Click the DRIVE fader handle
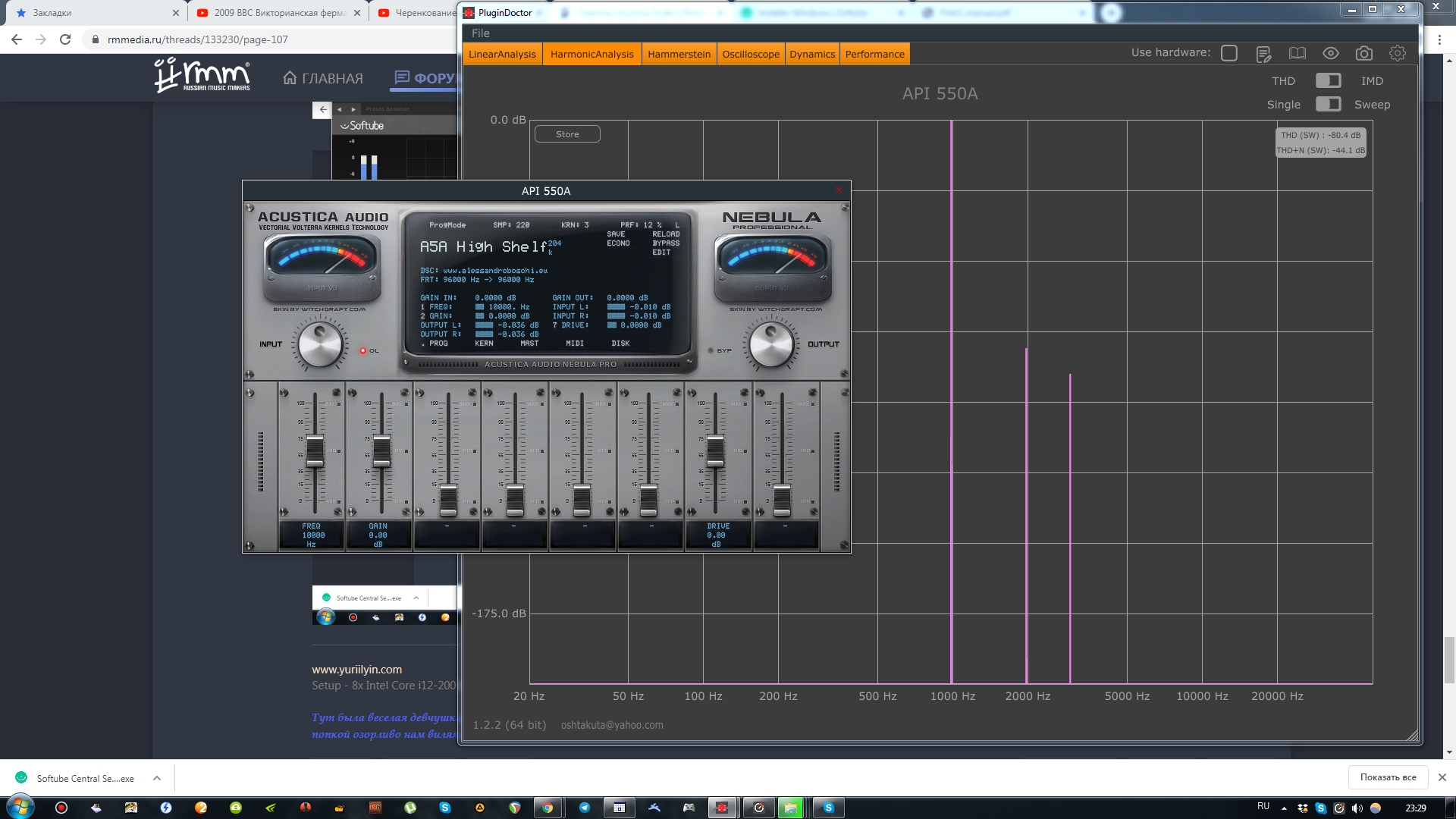Image resolution: width=1456 pixels, height=819 pixels. 715,451
